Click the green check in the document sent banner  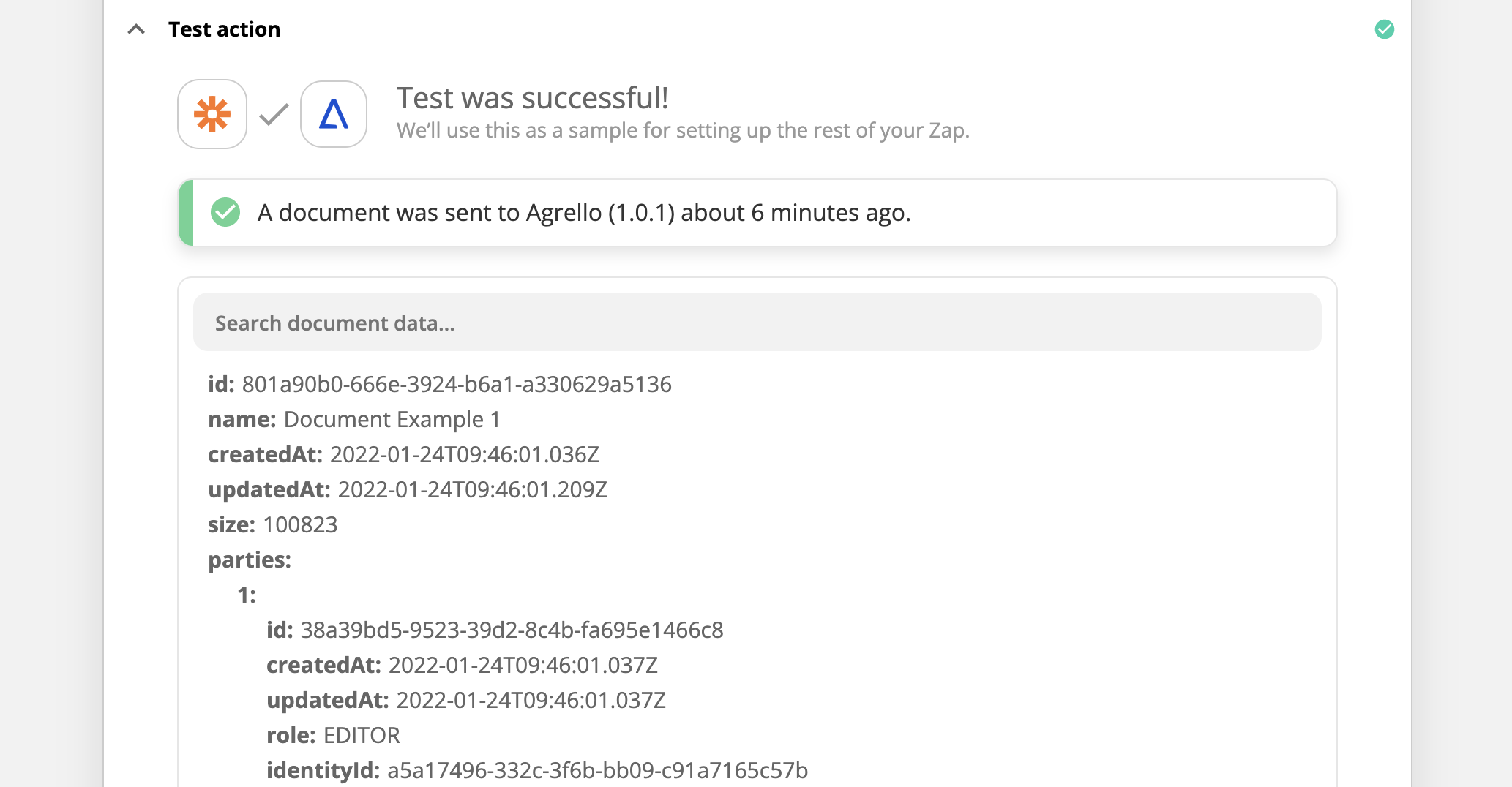pos(225,213)
